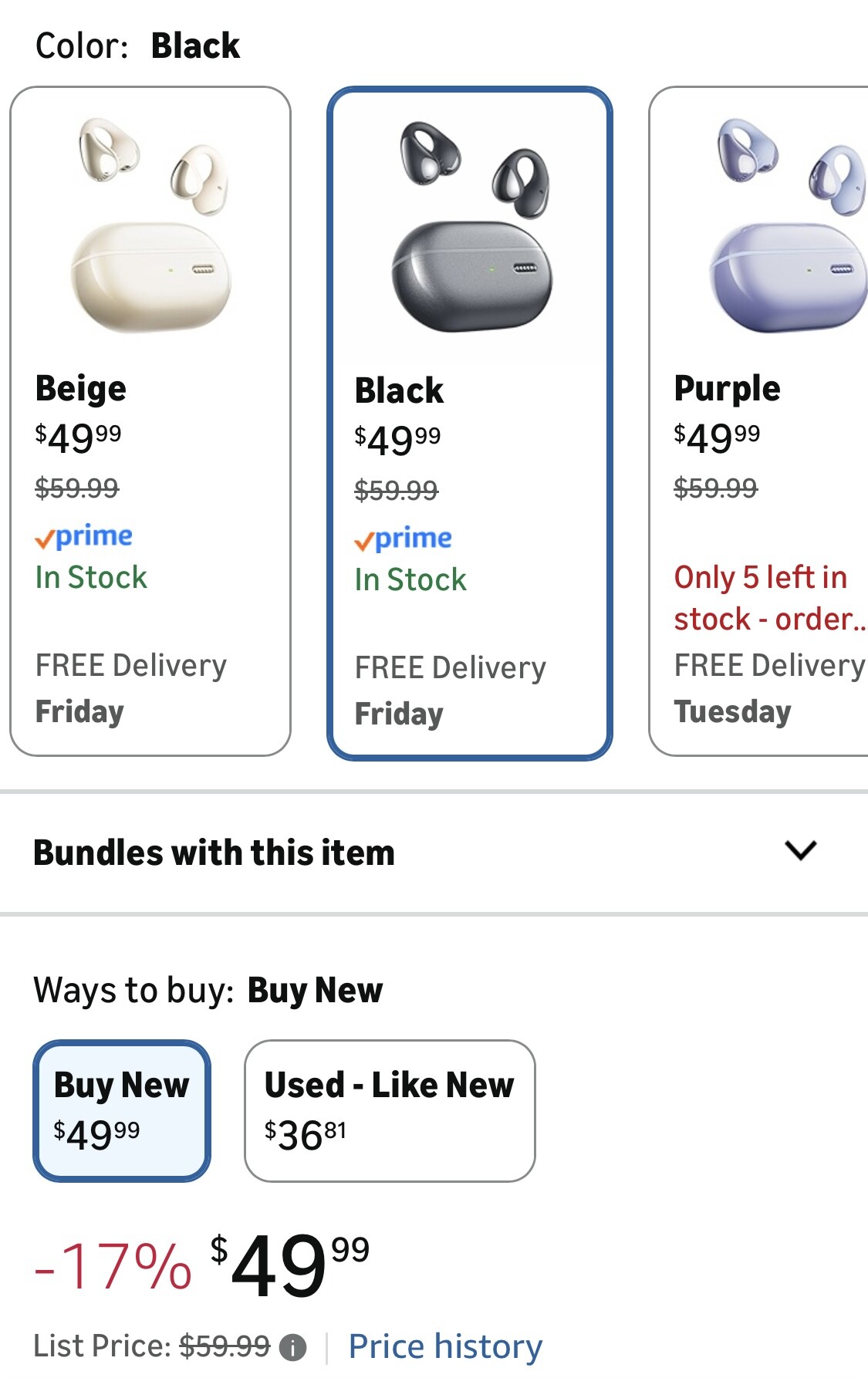Click the Black earbuds product image
Image resolution: width=868 pixels, height=1378 pixels.
[x=471, y=226]
